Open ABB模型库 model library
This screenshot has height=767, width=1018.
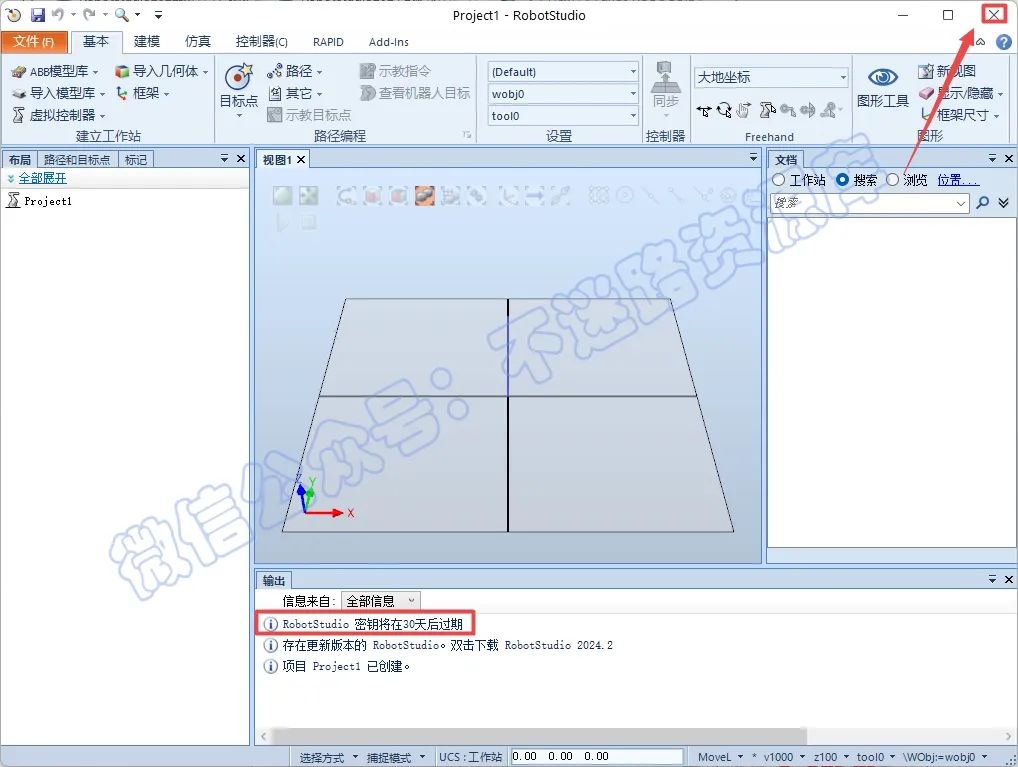click(55, 71)
